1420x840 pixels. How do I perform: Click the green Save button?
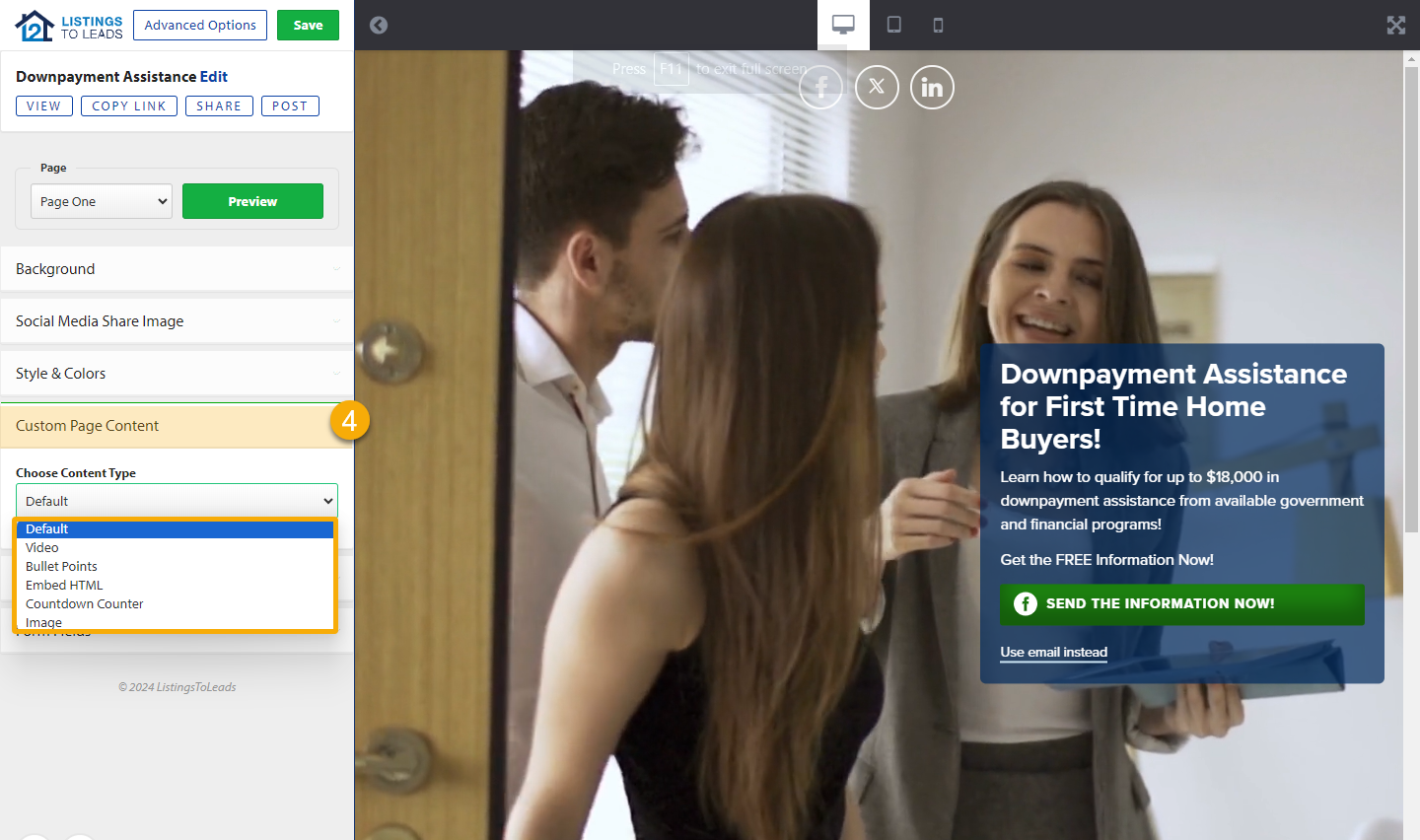click(x=308, y=25)
